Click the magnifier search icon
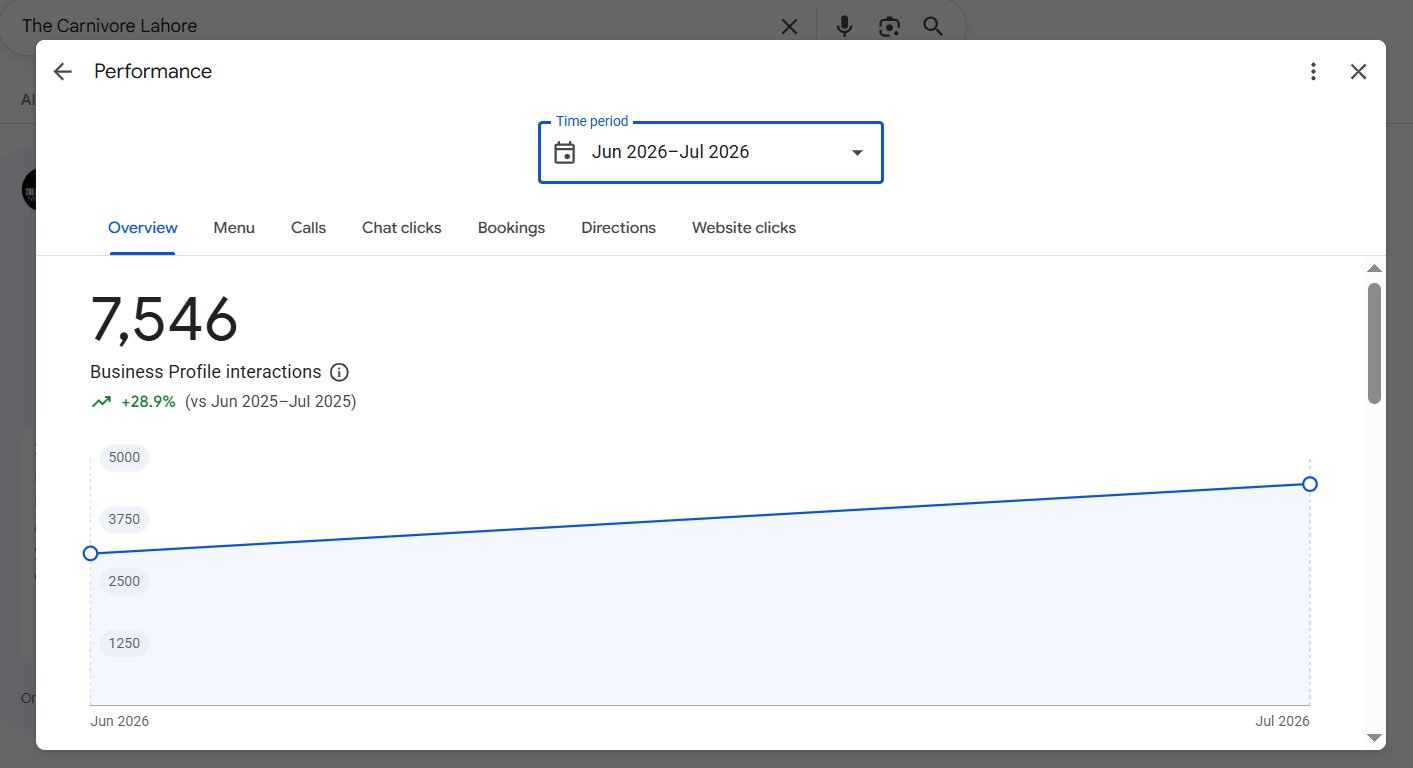Viewport: 1413px width, 768px height. coord(933,26)
